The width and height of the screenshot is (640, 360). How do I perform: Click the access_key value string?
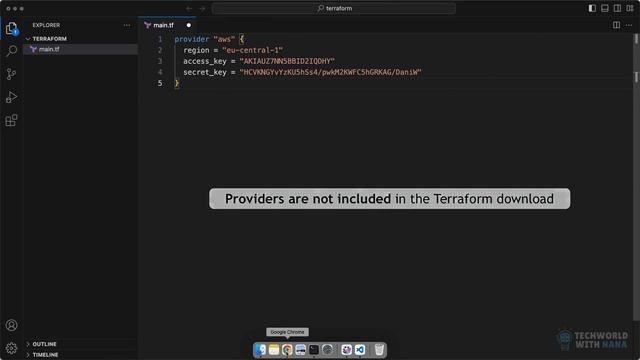click(287, 61)
